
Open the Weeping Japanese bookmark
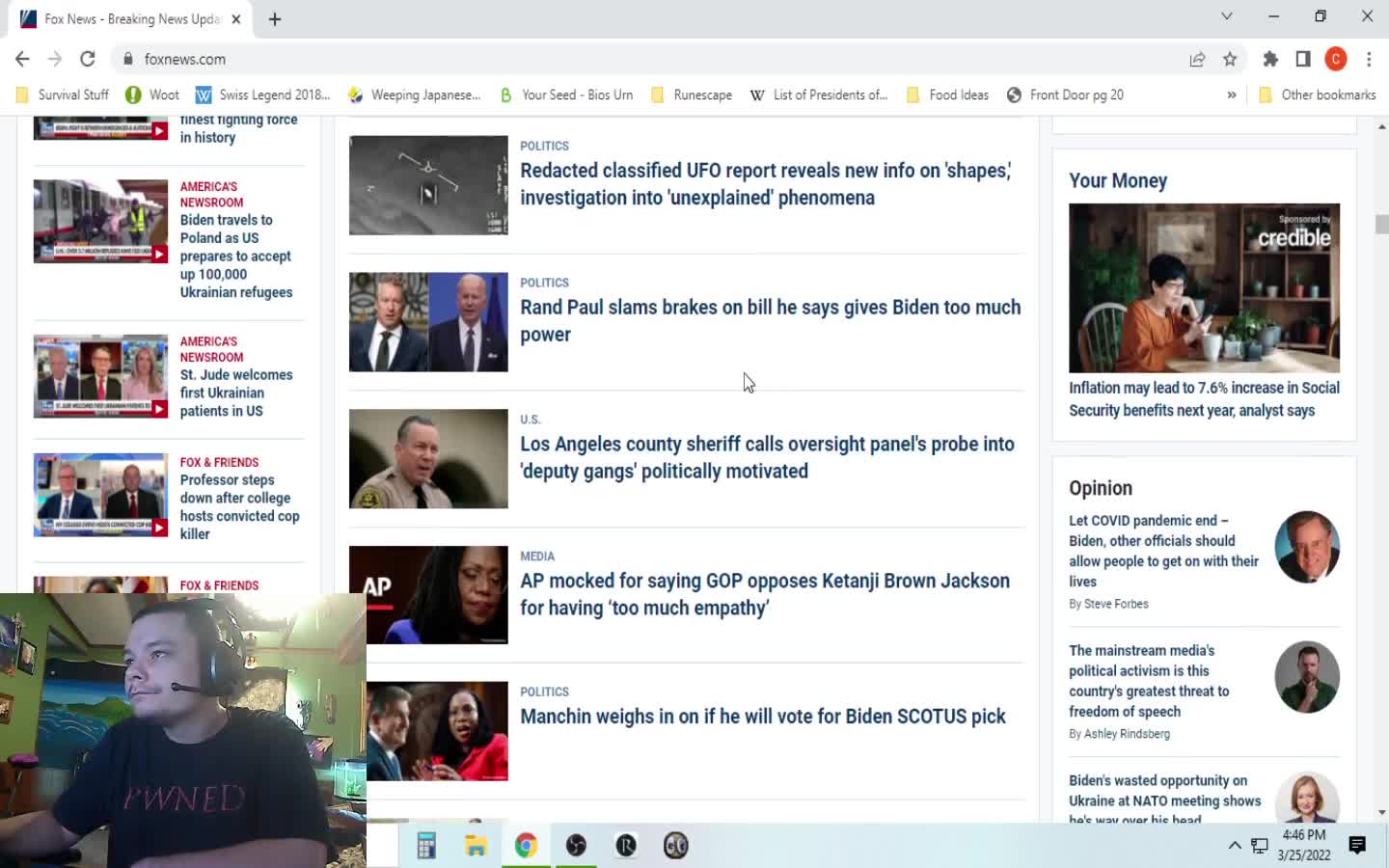(414, 95)
